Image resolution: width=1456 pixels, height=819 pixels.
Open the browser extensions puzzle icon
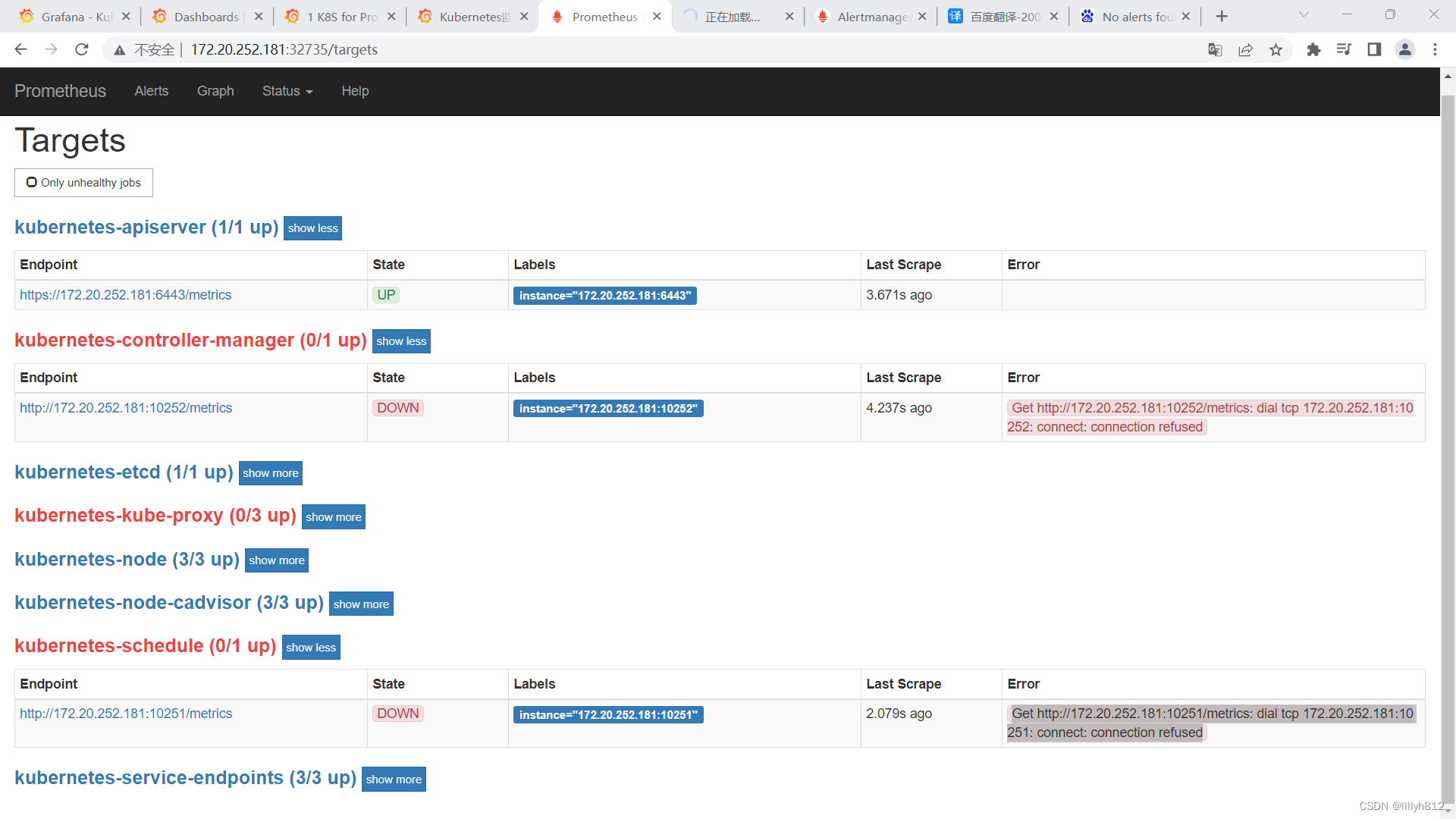tap(1313, 49)
